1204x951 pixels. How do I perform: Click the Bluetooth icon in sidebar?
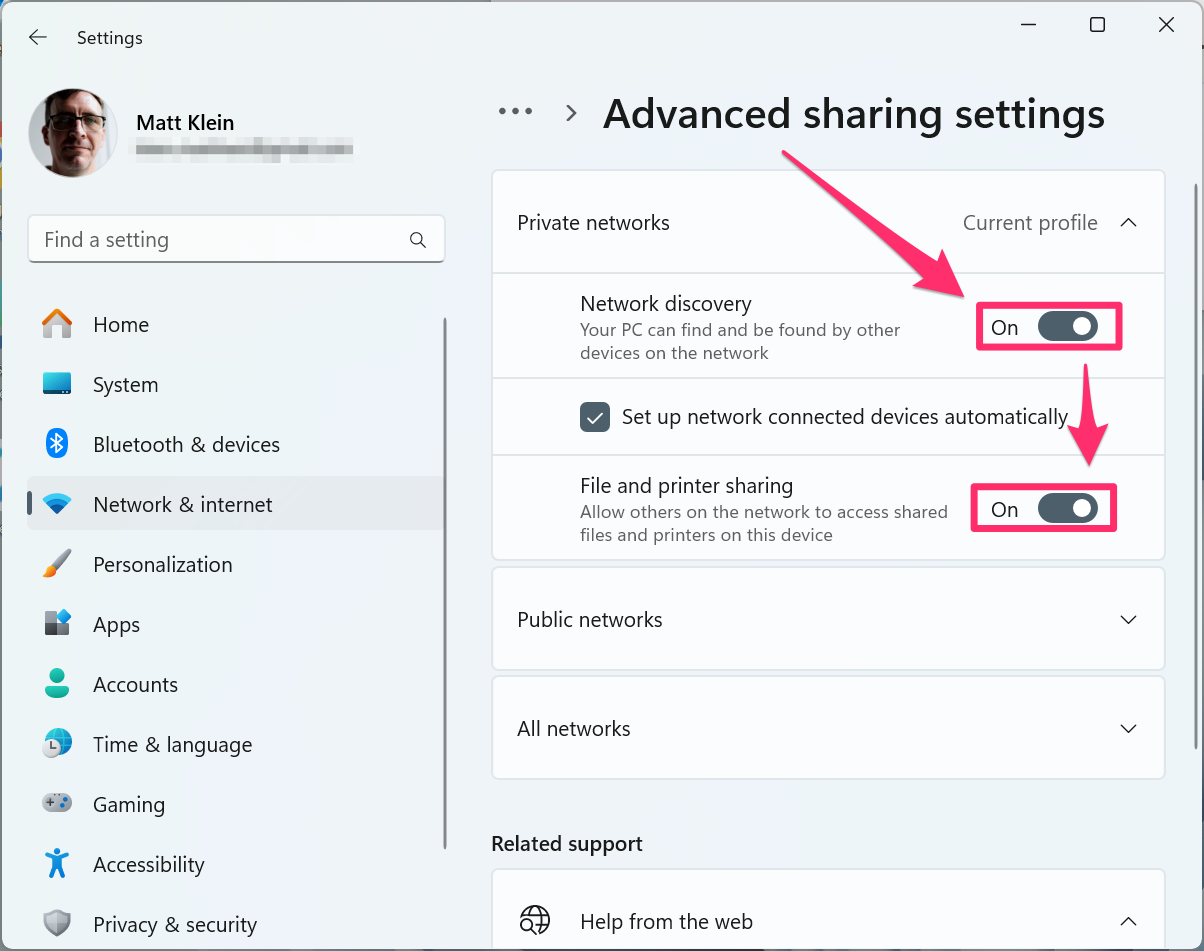coord(57,444)
